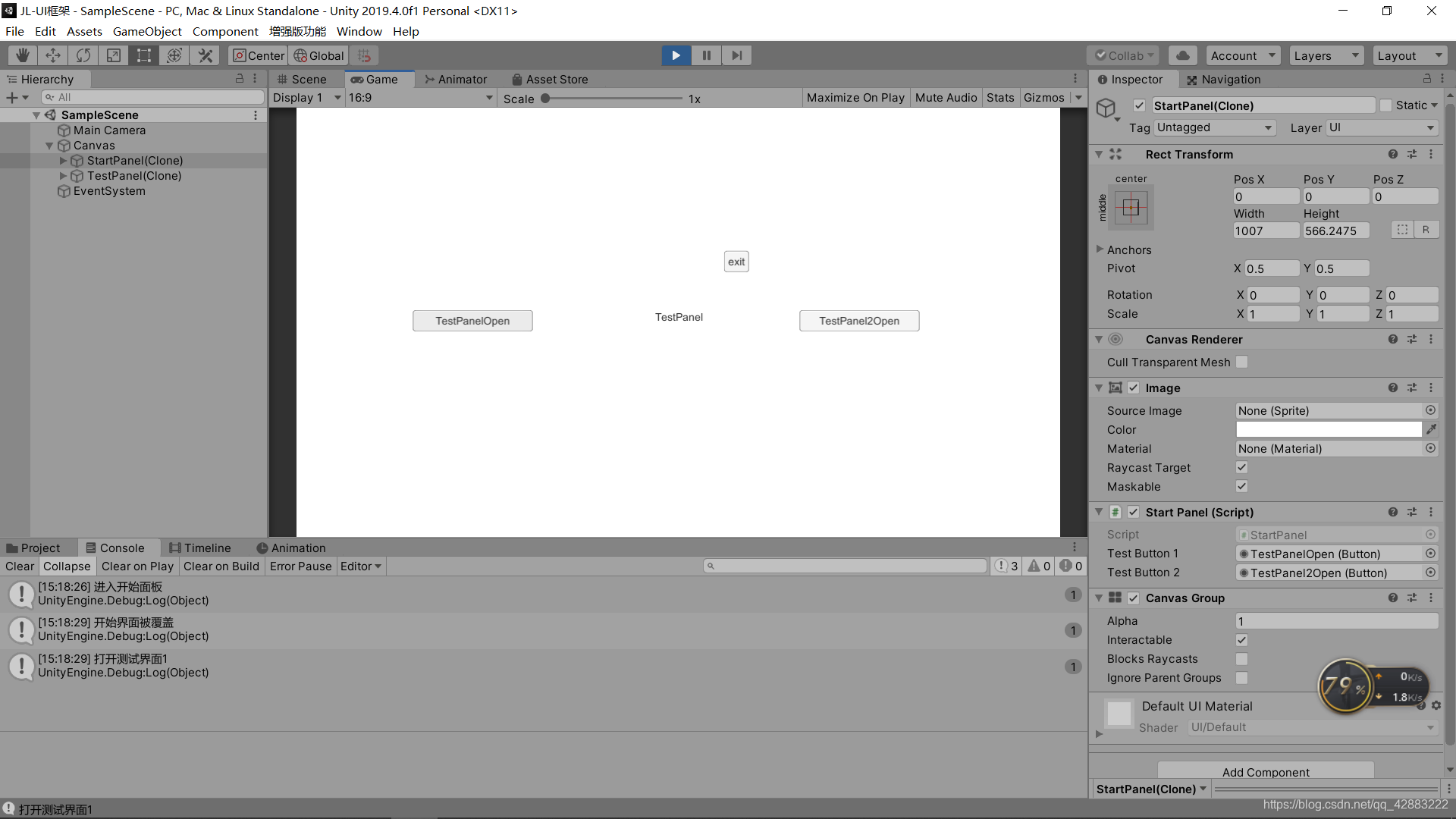Click the Play button to run the scene
The height and width of the screenshot is (819, 1456).
(675, 55)
